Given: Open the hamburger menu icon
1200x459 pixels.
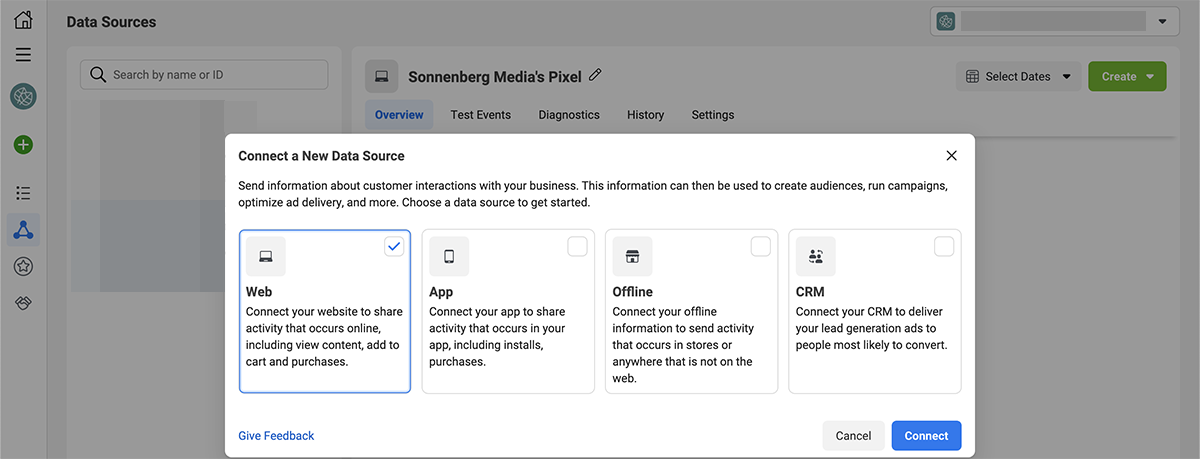Looking at the screenshot, I should point(23,55).
